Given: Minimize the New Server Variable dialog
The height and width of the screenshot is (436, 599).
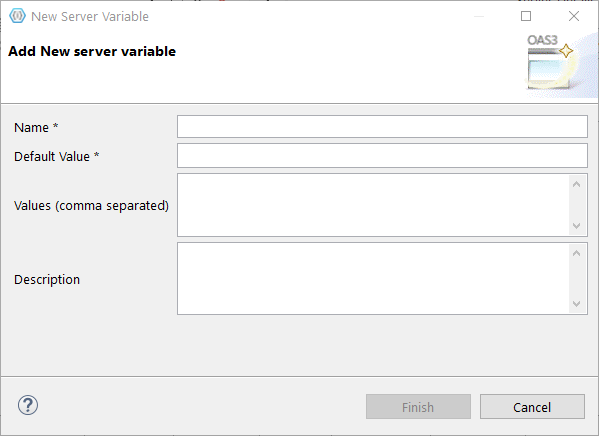Looking at the screenshot, I should click(x=479, y=16).
